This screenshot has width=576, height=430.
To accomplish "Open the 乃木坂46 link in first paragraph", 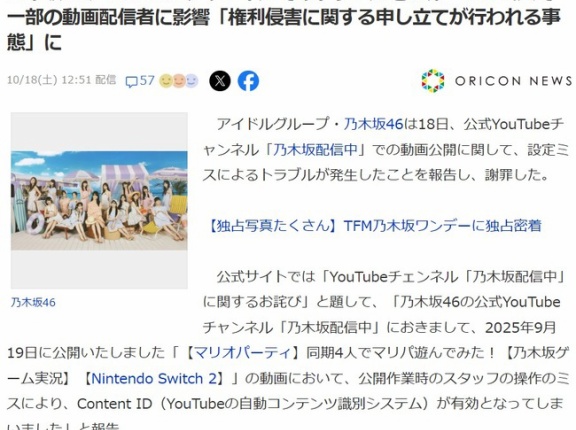I will [x=373, y=124].
